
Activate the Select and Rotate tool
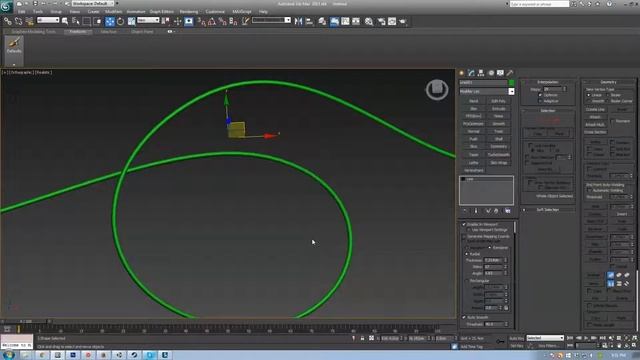pos(120,21)
